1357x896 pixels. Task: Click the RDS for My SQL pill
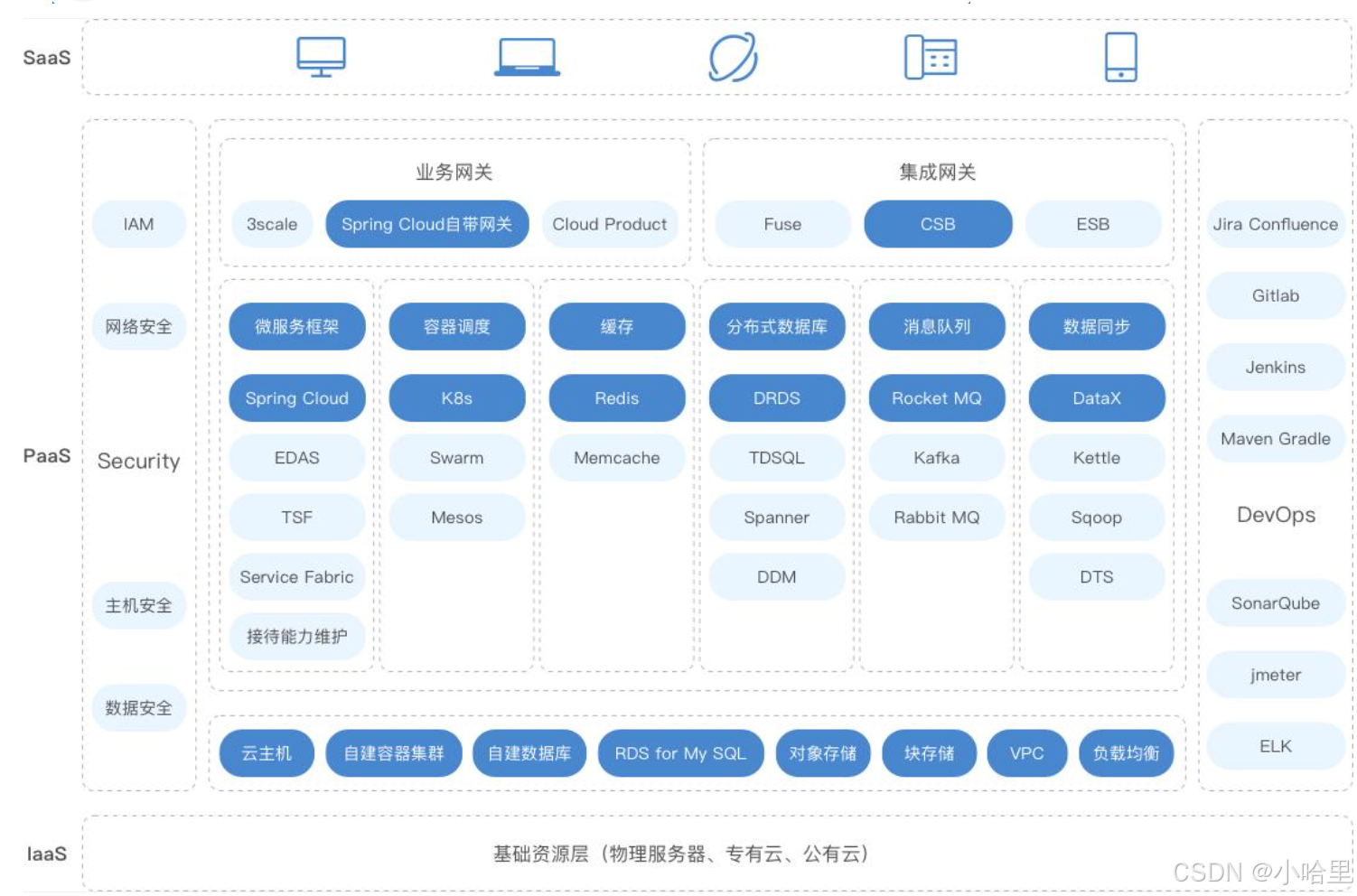tap(680, 753)
